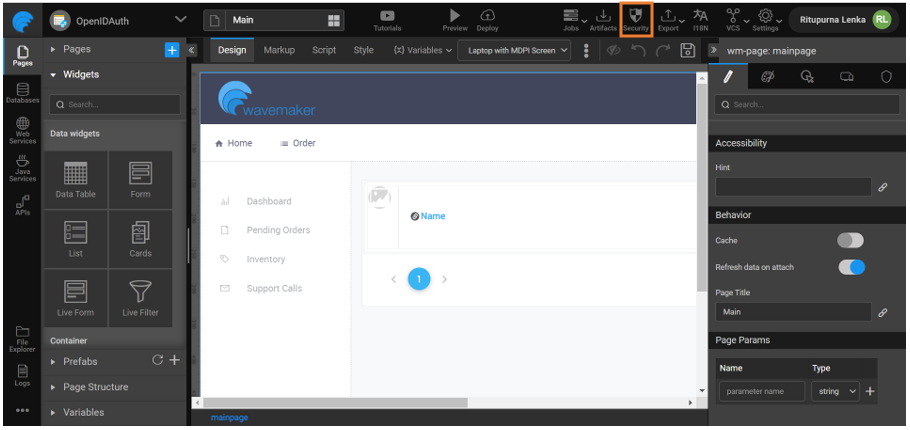Disable Refresh data on attach
The width and height of the screenshot is (910, 430).
click(850, 267)
